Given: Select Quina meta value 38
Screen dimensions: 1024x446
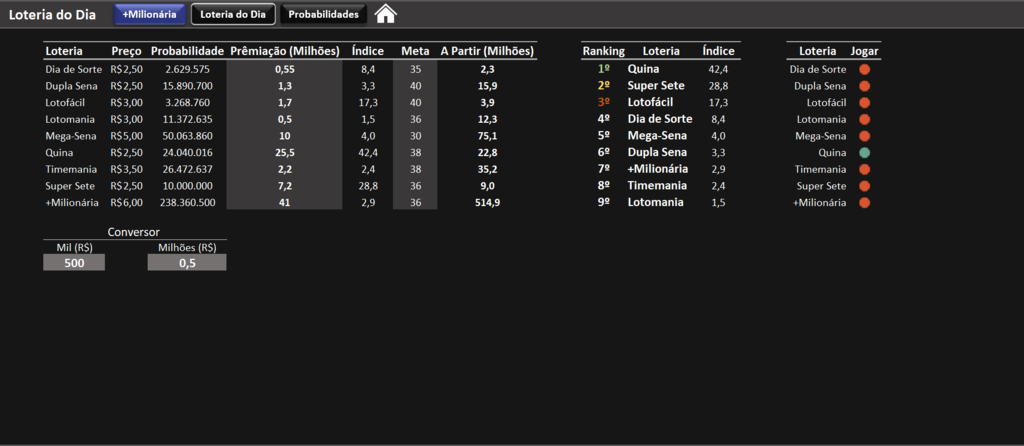Looking at the screenshot, I should [415, 153].
